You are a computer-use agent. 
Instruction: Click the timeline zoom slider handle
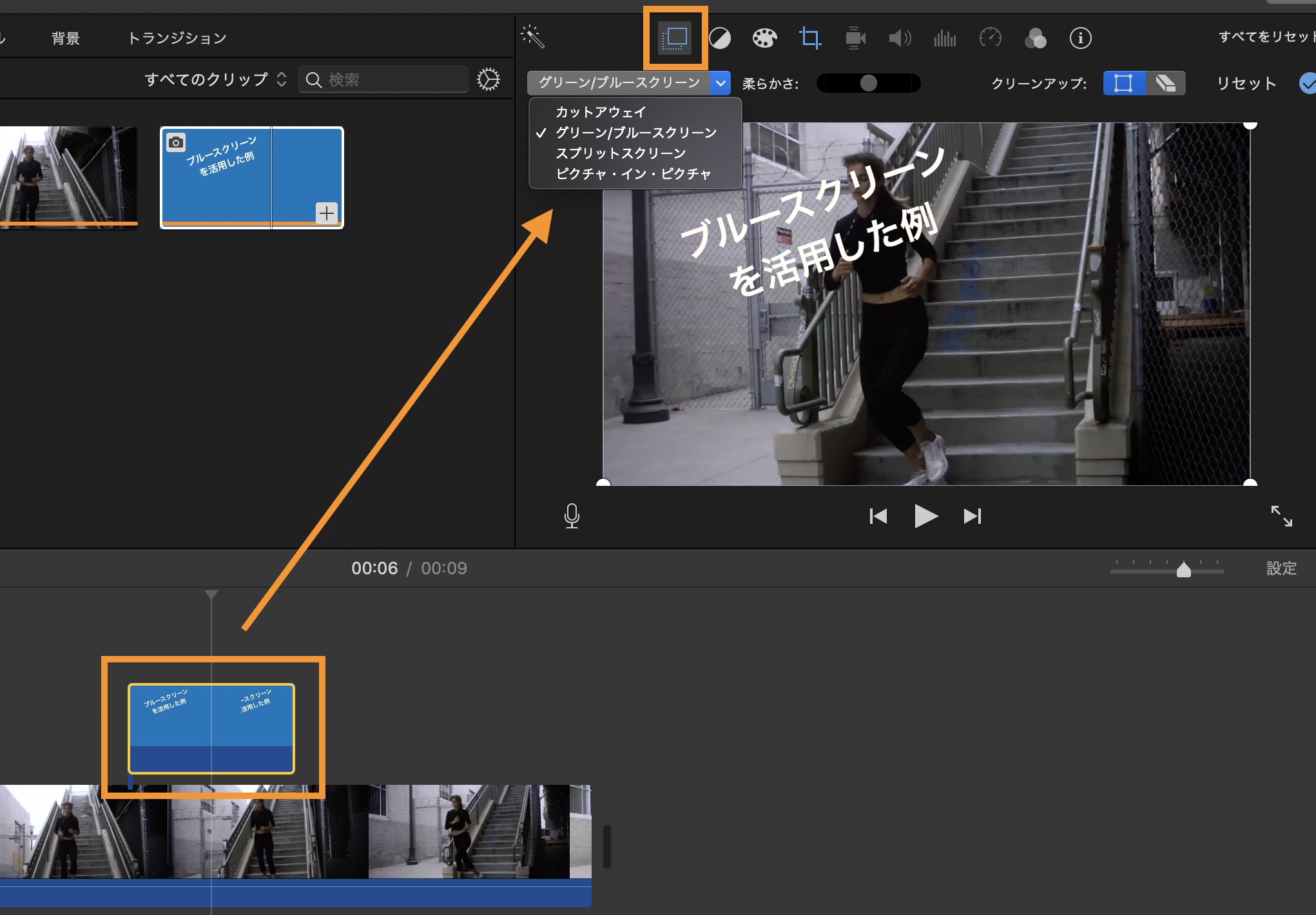(x=1184, y=570)
